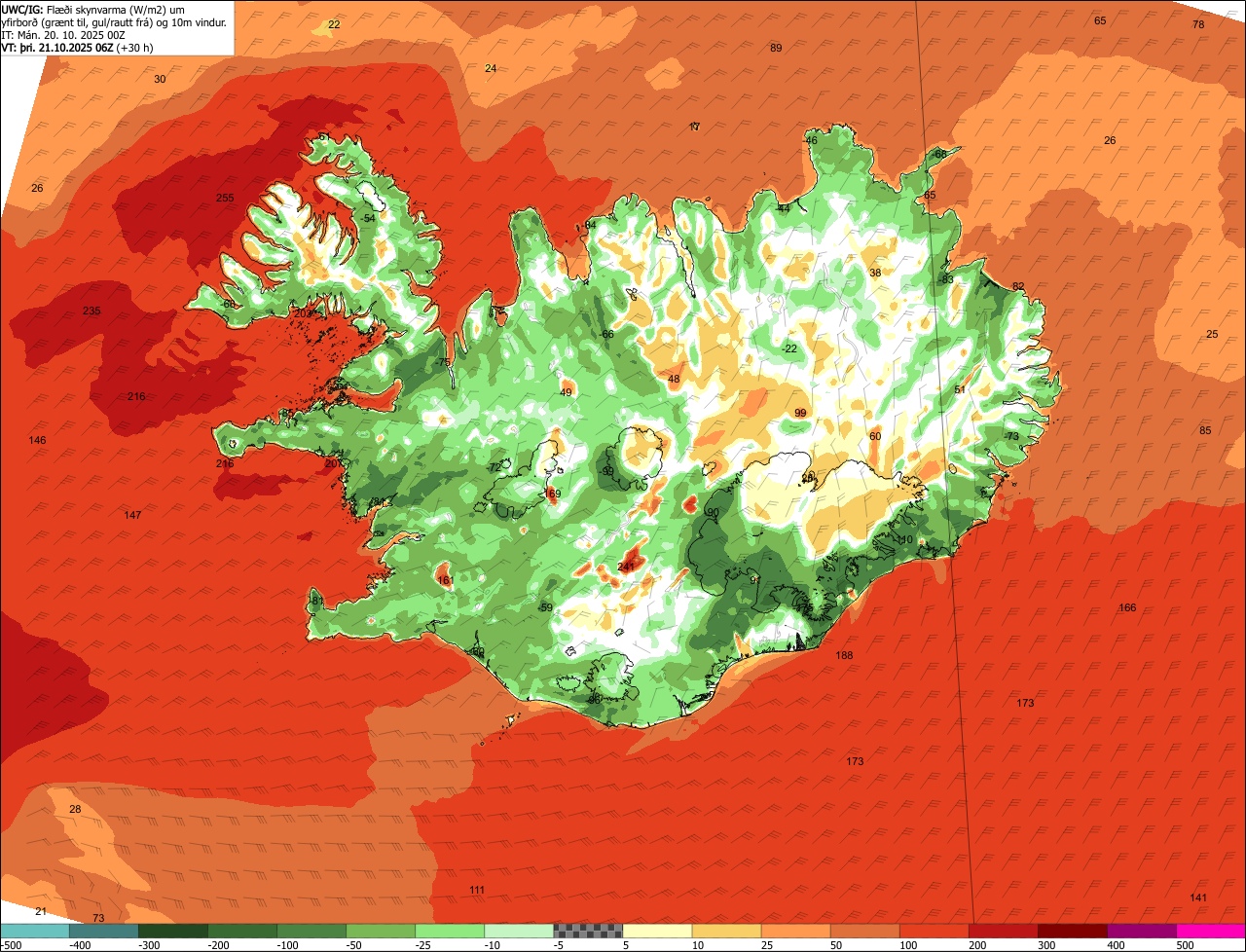The image size is (1246, 952).
Task: Pick the red 200 to 300 legend swatch
Action: (1003, 931)
